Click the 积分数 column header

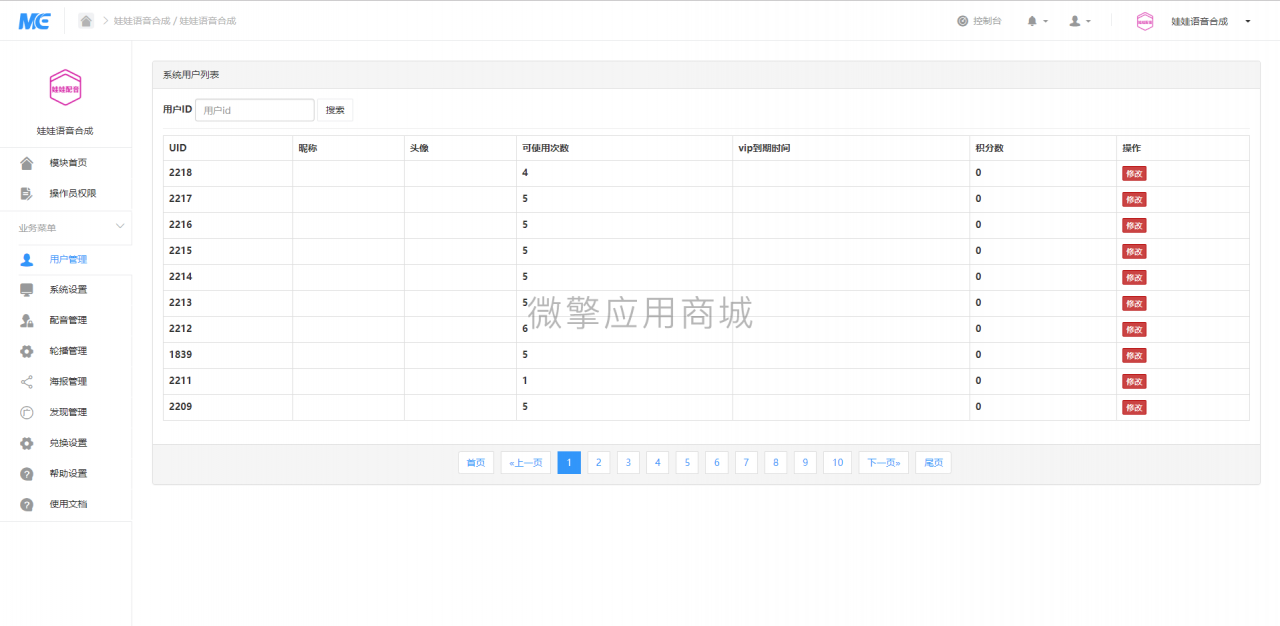coord(1043,148)
